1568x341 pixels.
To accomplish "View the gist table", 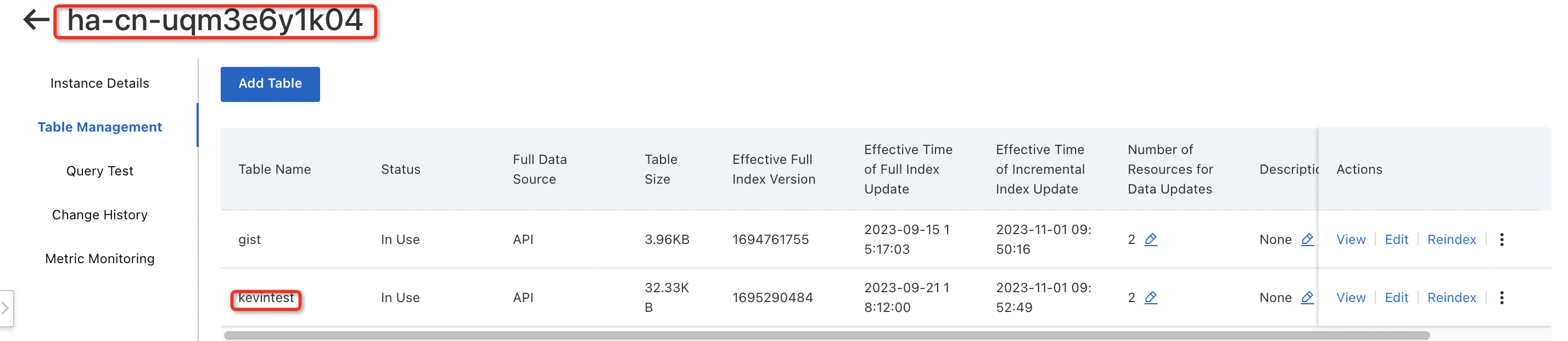I will (1351, 240).
